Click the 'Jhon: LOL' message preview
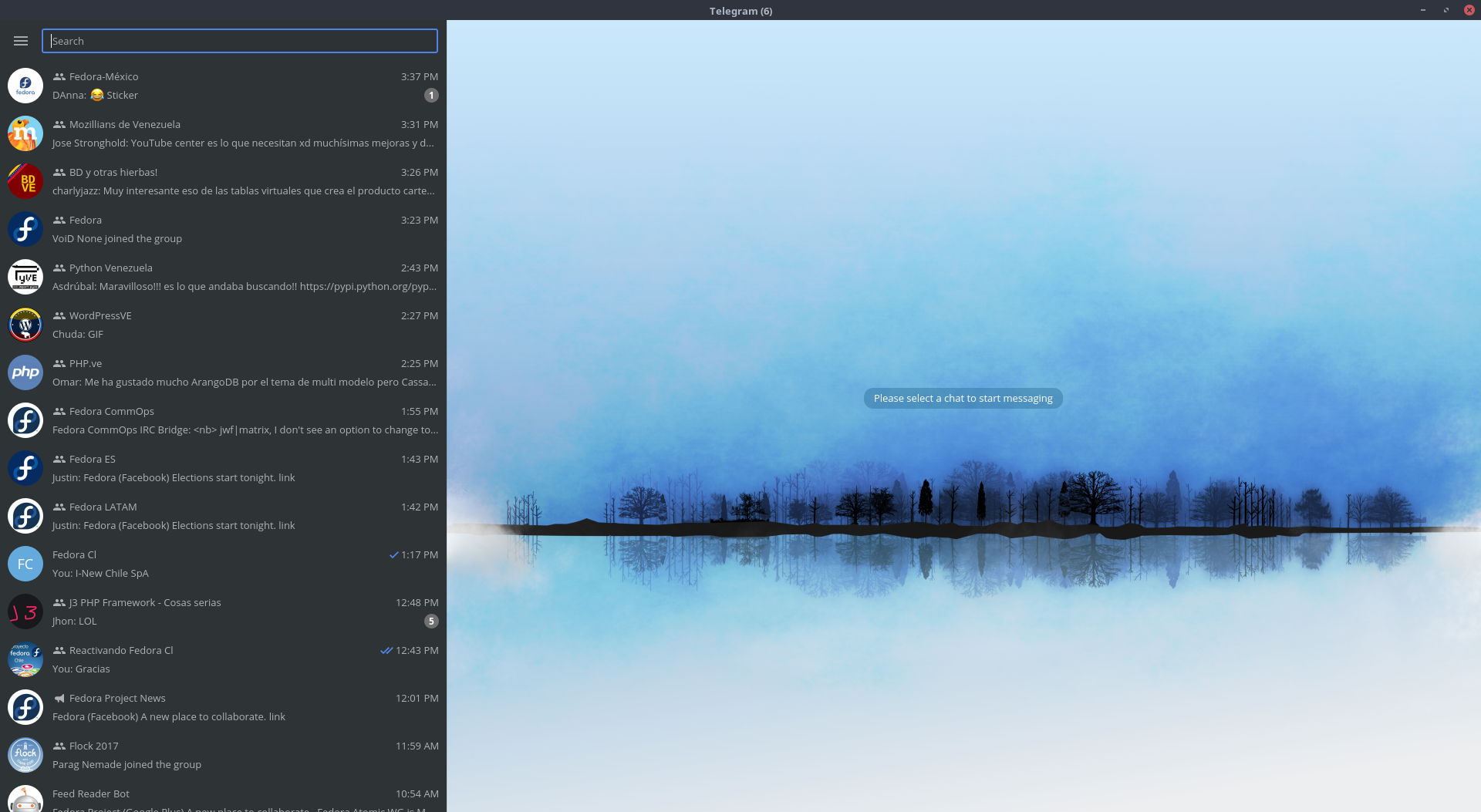Image resolution: width=1481 pixels, height=812 pixels. [75, 621]
